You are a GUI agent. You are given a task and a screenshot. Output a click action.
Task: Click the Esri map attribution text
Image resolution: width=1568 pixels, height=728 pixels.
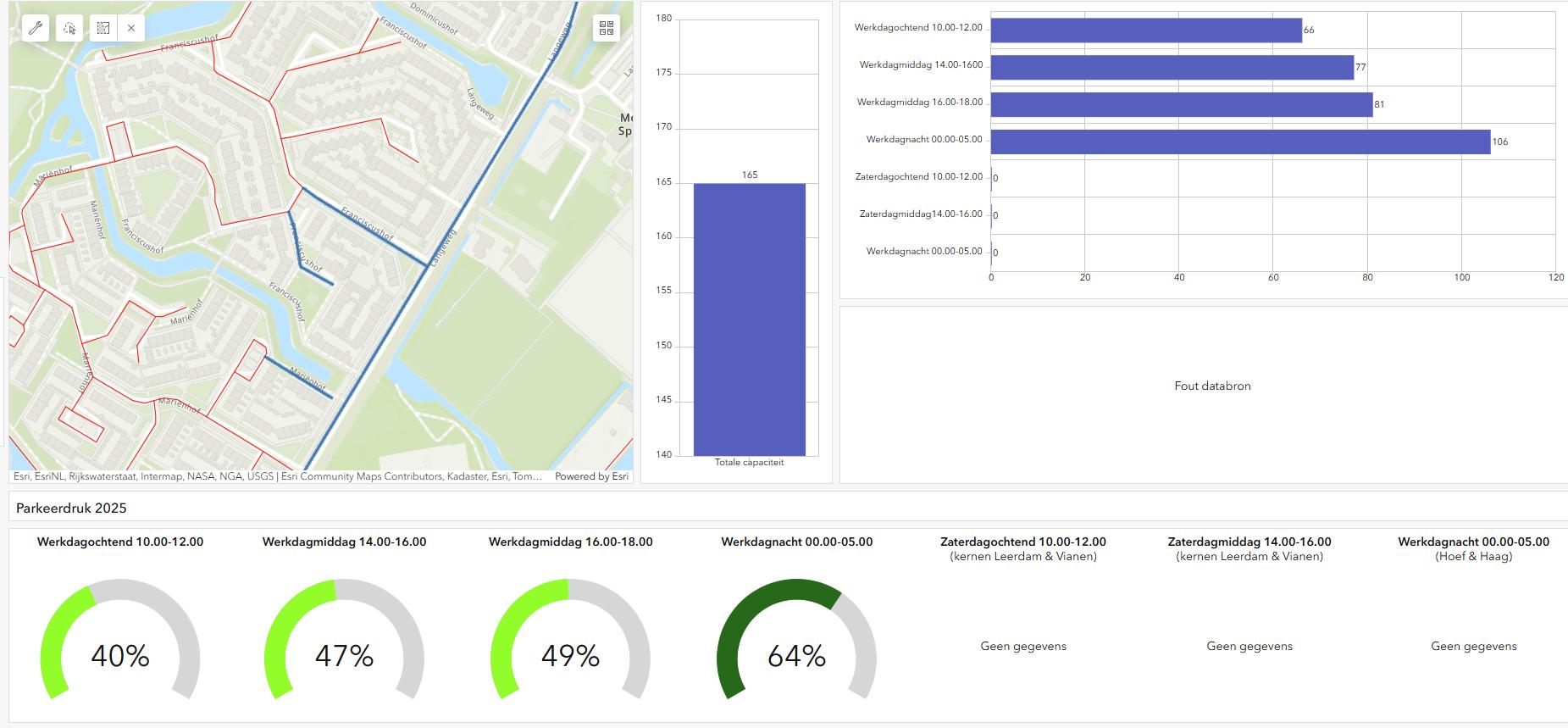[x=277, y=476]
